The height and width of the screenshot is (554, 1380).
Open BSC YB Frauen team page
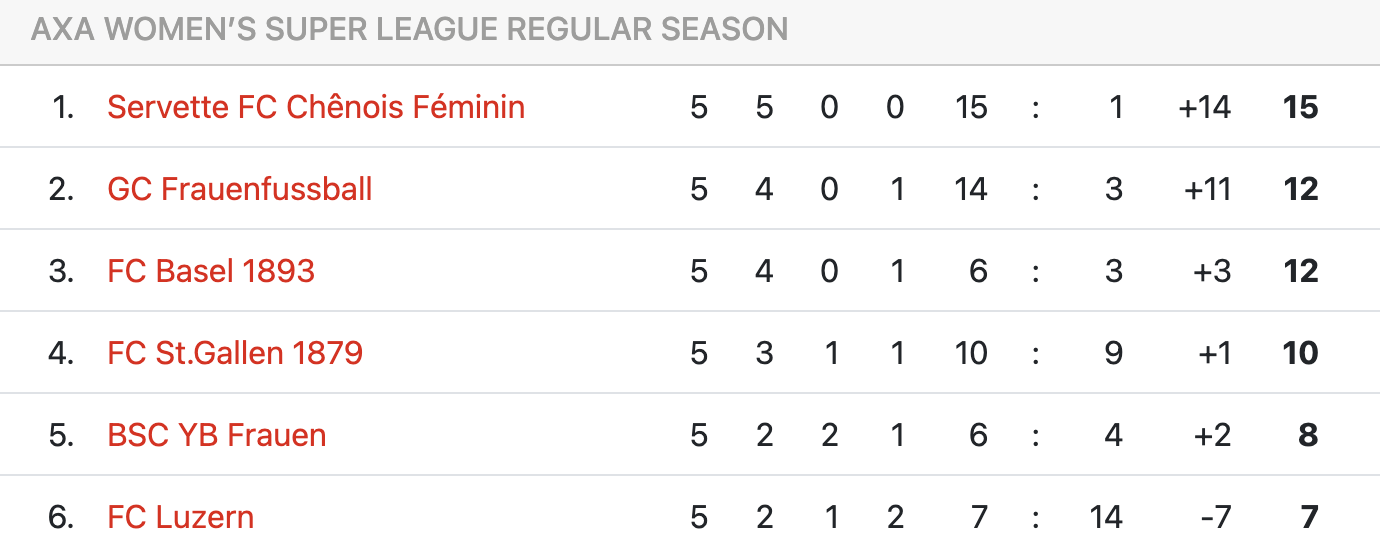pyautogui.click(x=217, y=435)
